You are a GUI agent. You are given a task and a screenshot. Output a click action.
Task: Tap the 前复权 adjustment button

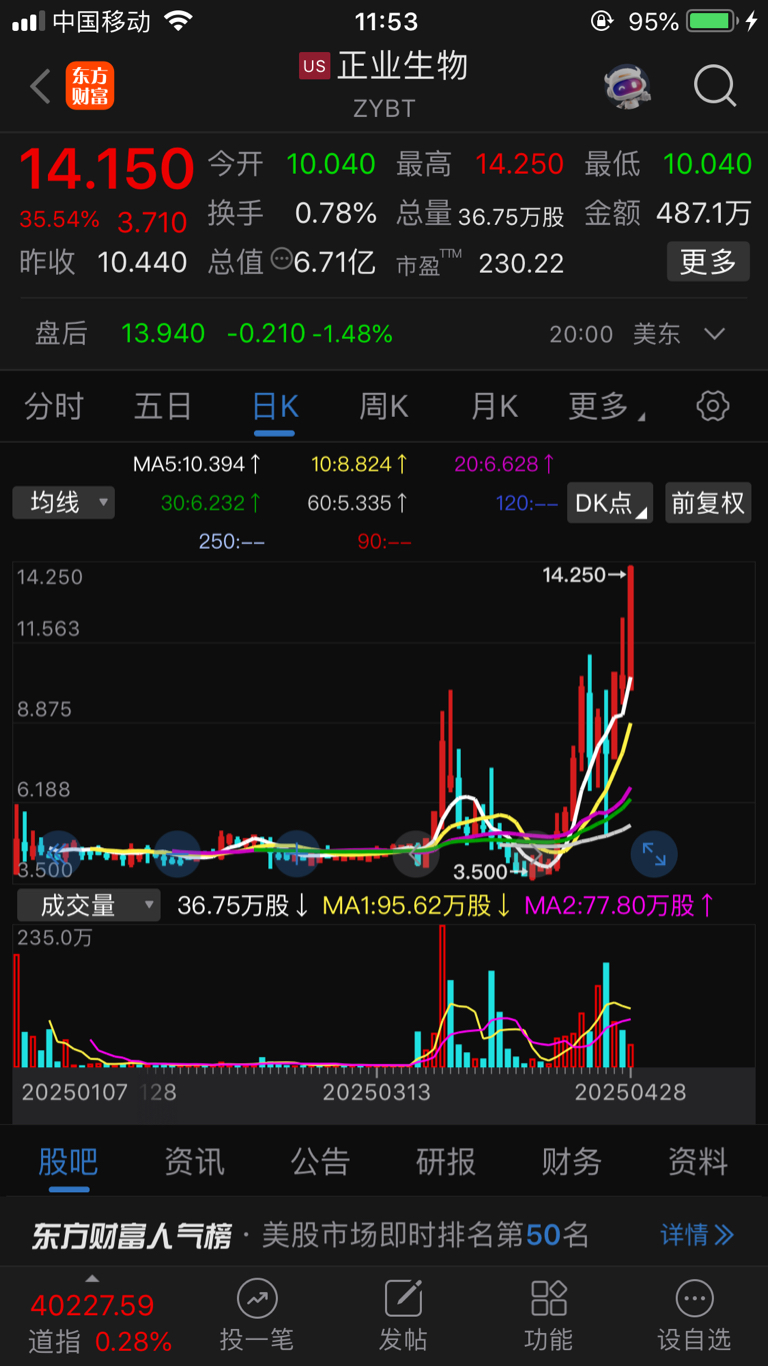tap(708, 503)
